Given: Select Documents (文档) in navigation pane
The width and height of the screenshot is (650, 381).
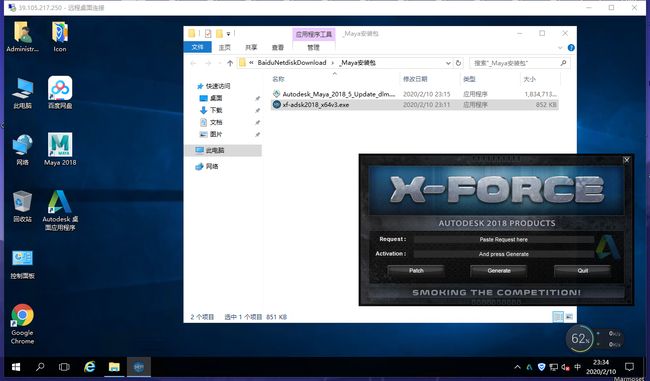Looking at the screenshot, I should click(x=211, y=122).
